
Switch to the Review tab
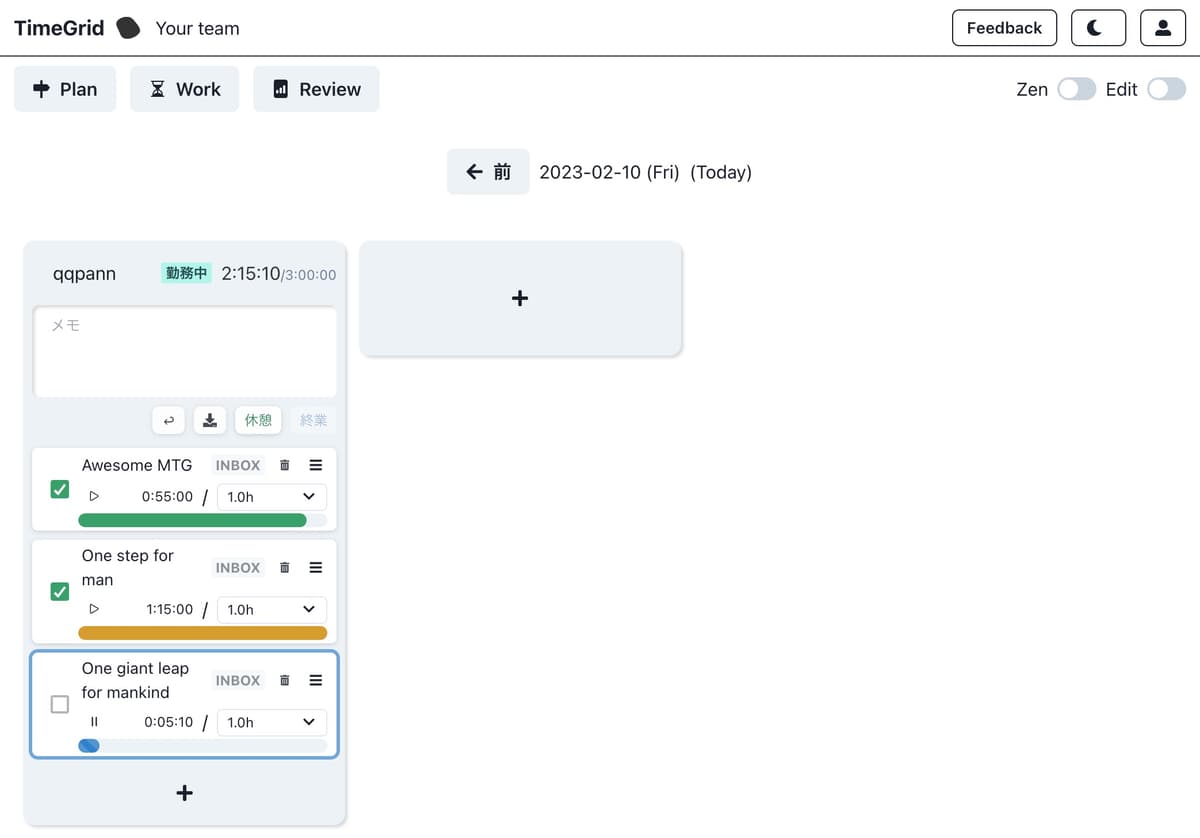(316, 89)
